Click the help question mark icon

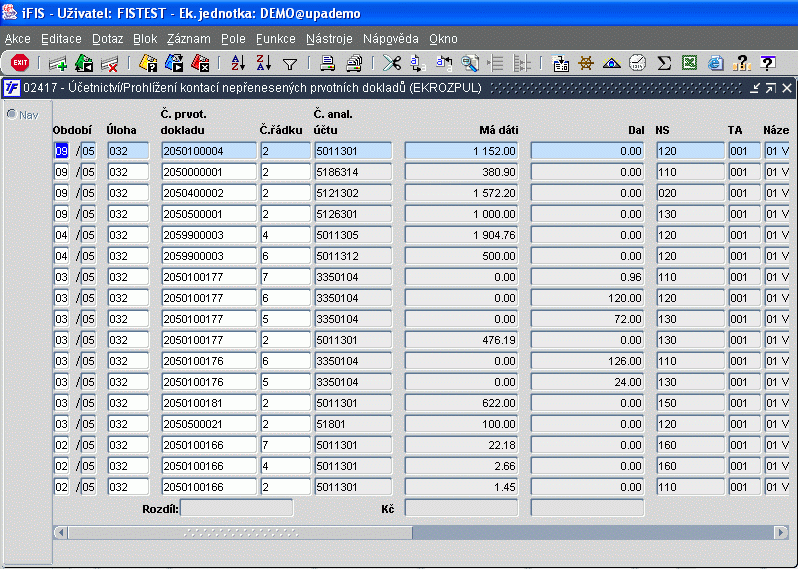[767, 63]
